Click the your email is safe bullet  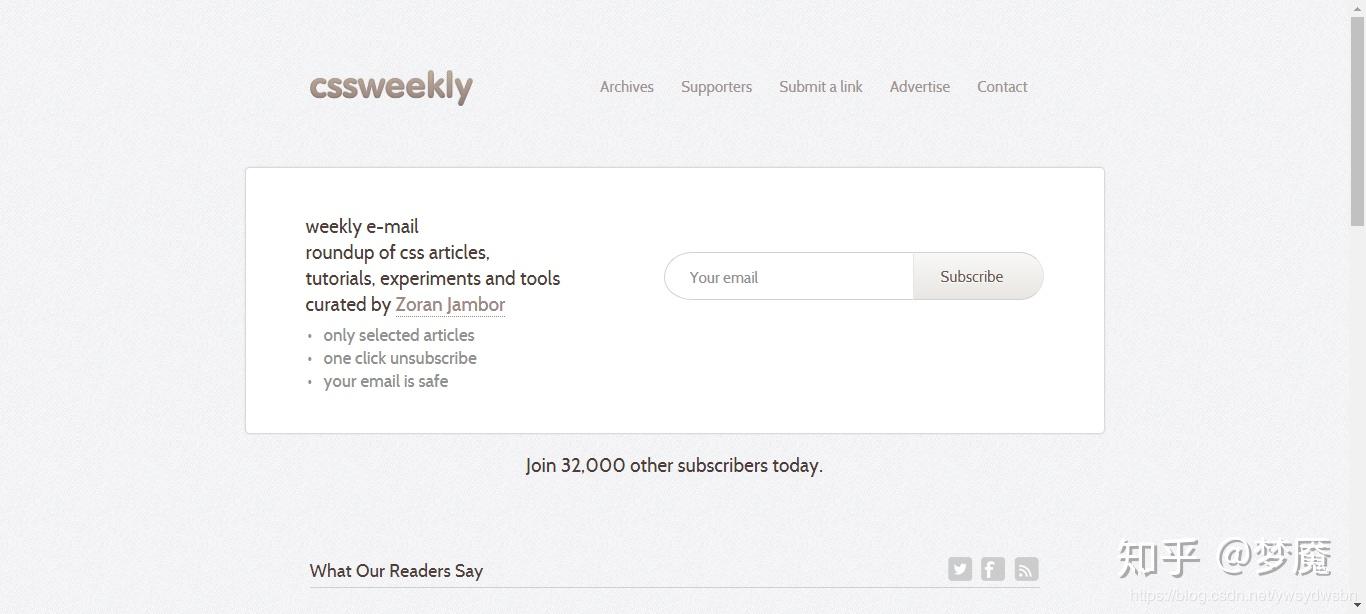385,381
